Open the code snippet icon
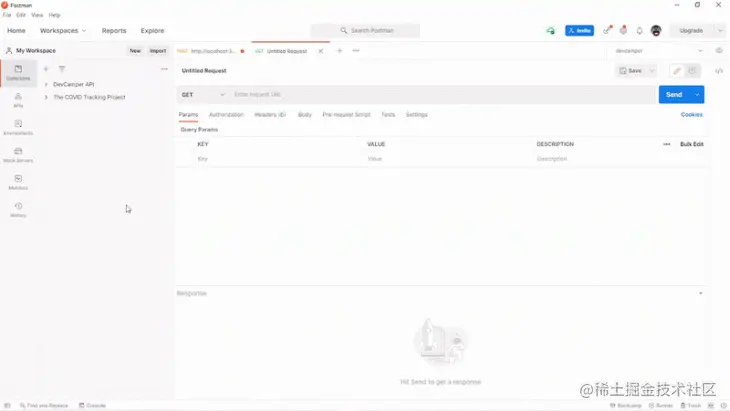Screen dimensions: 730x411 click(719, 71)
